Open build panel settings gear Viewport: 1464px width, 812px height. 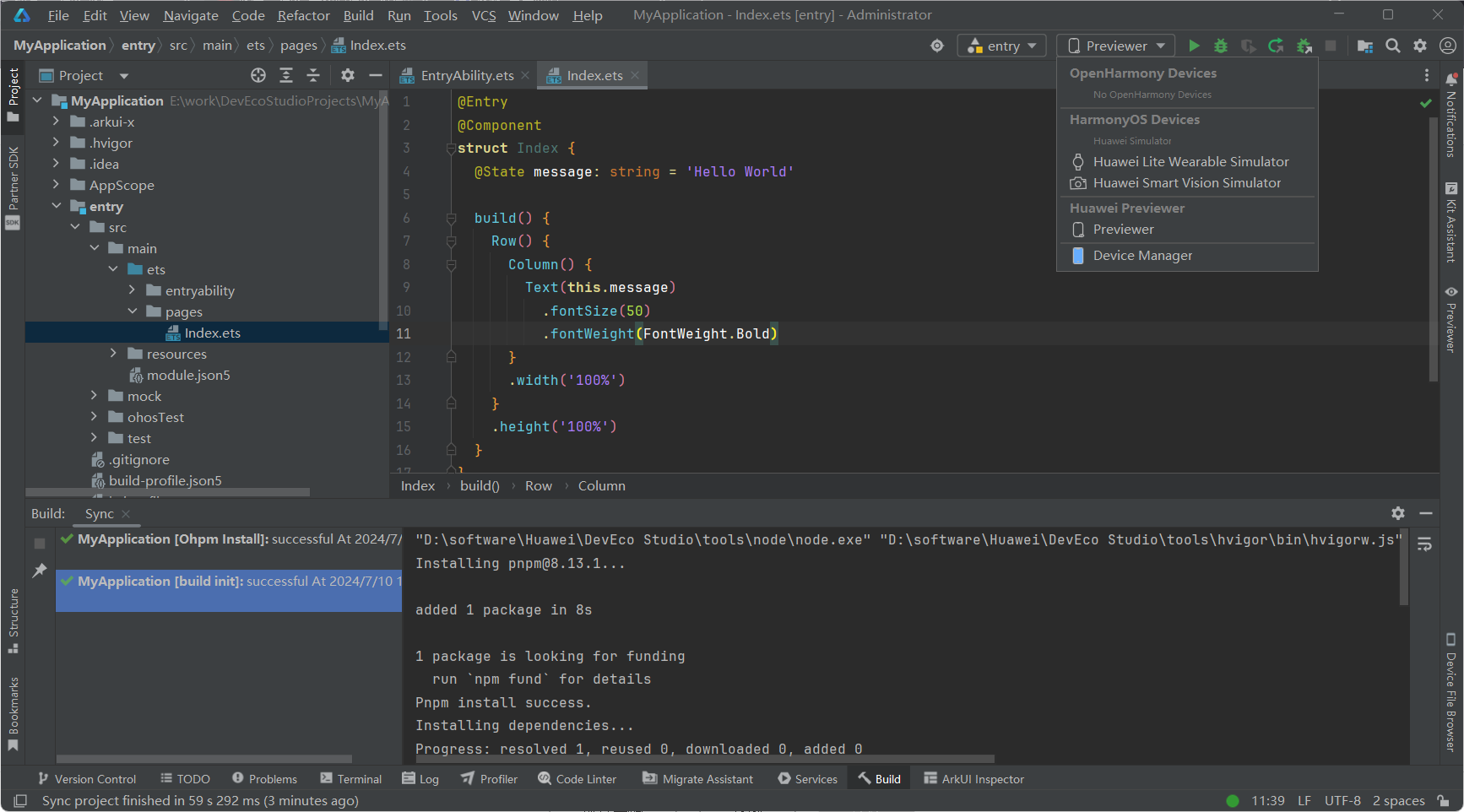(1398, 513)
